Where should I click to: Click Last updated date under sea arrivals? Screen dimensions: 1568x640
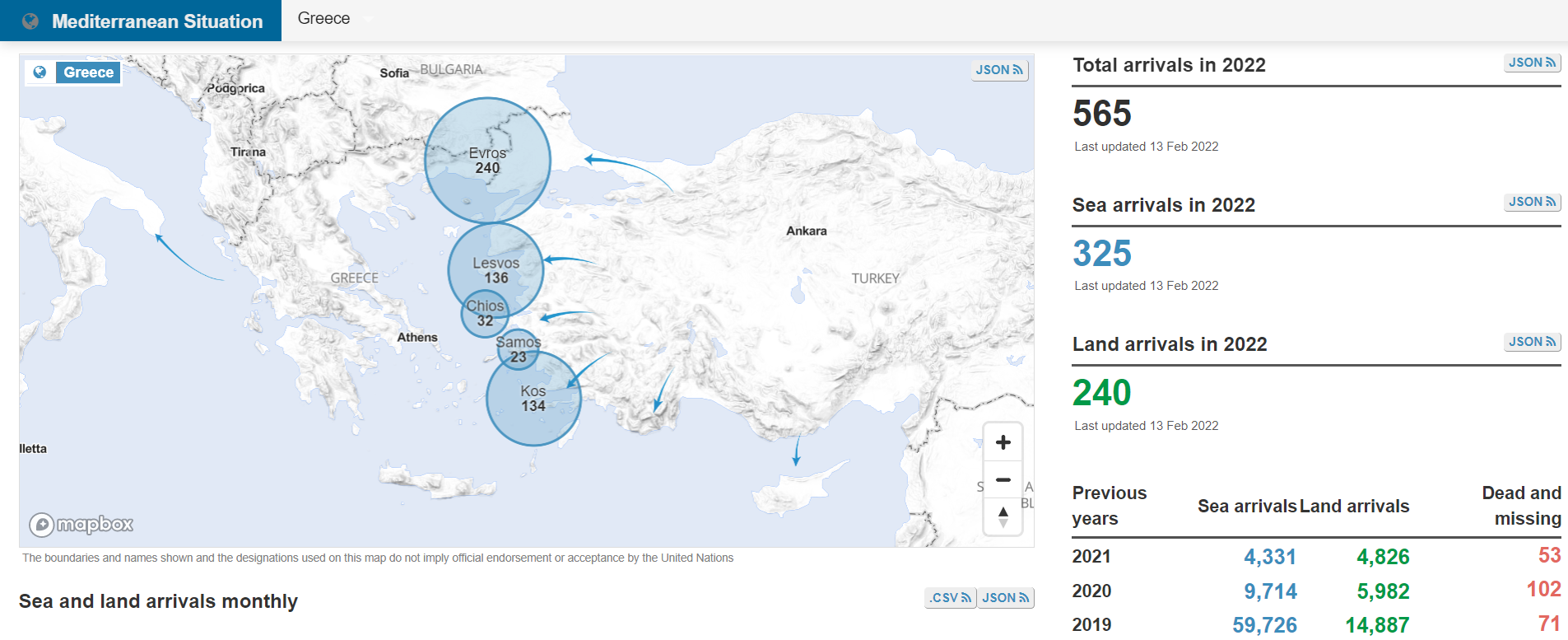click(x=1146, y=286)
